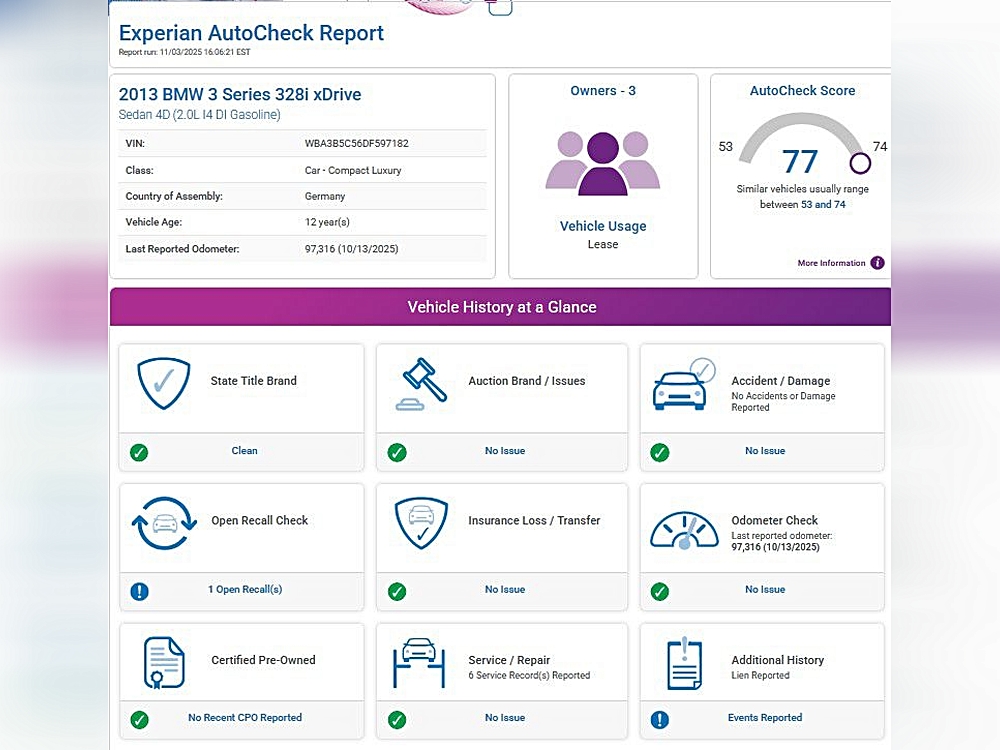This screenshot has width=1000, height=750.
Task: Click the Additional History document icon
Action: [685, 664]
